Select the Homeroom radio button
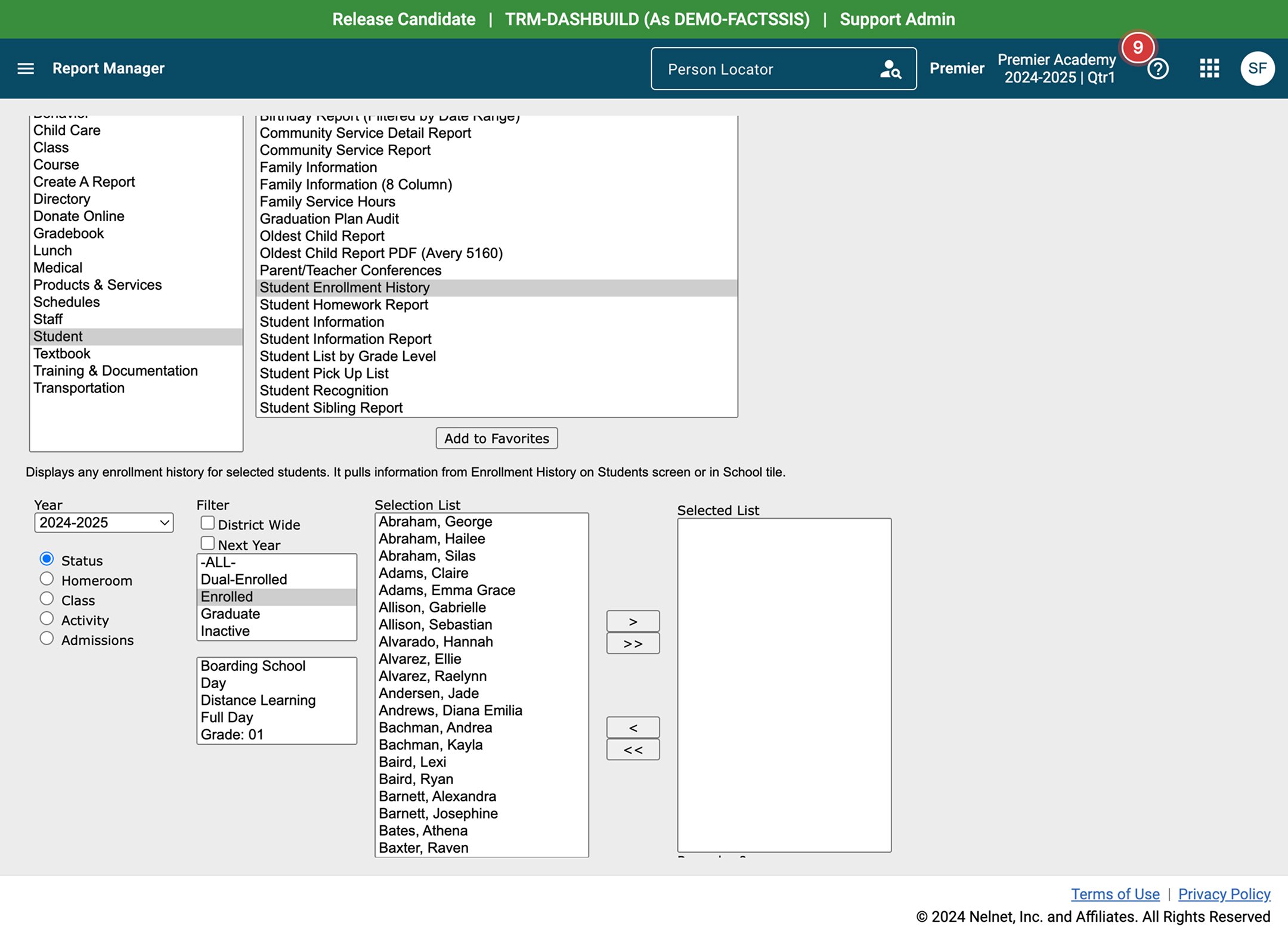The height and width of the screenshot is (935, 1288). point(47,579)
